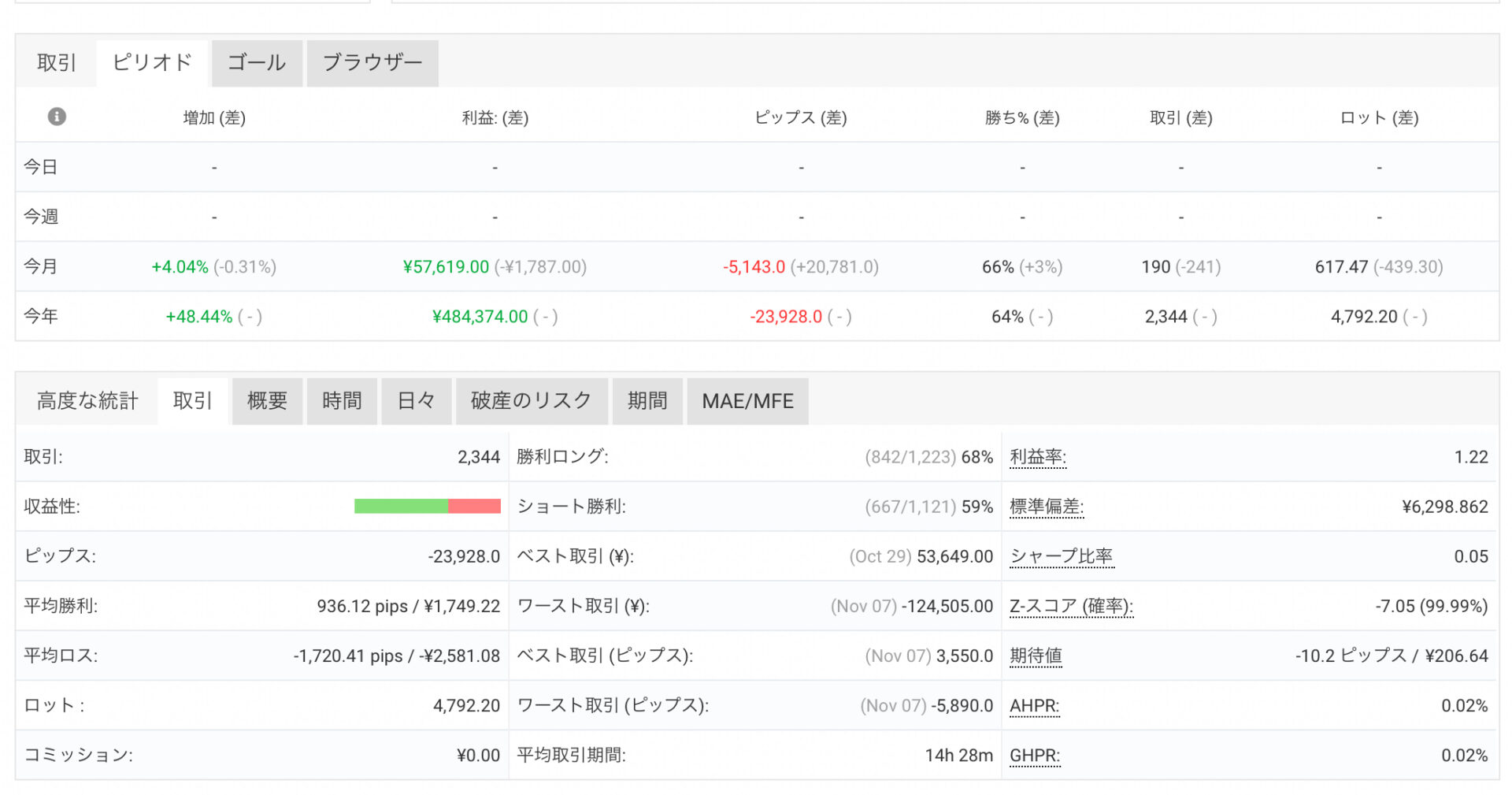The image size is (1512, 795).
Task: Click this month's win rate 66%
Action: tap(998, 267)
